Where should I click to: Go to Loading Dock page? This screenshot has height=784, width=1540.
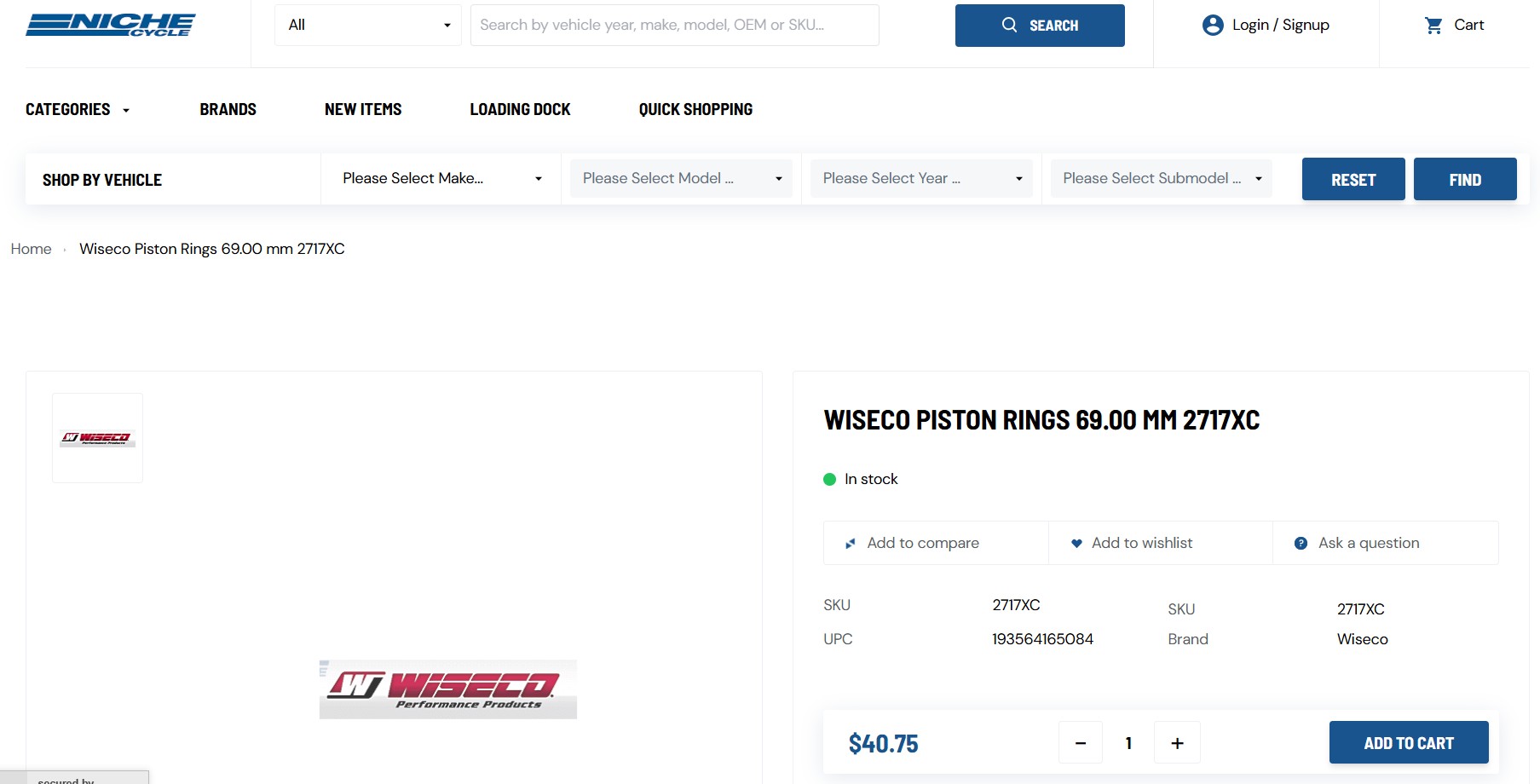tap(520, 110)
